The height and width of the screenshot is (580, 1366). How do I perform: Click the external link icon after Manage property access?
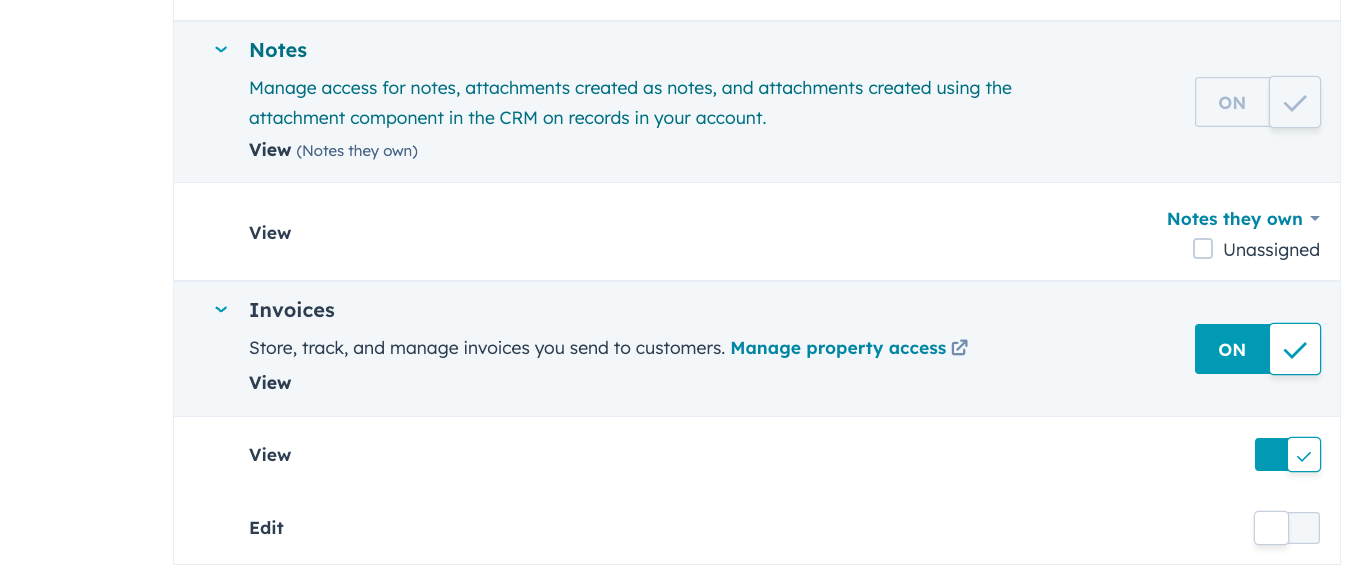pos(960,348)
